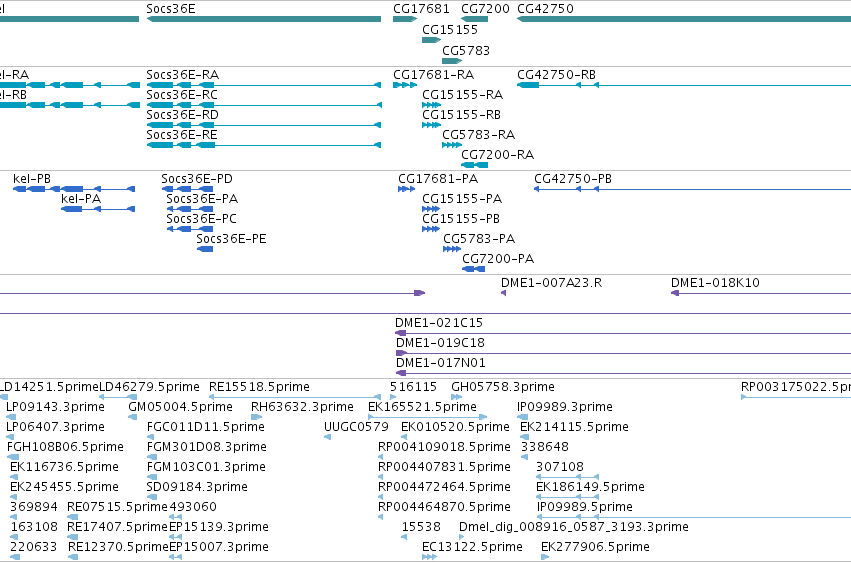Click the CG17681 gene label
Screen dimensions: 851x562
click(422, 9)
